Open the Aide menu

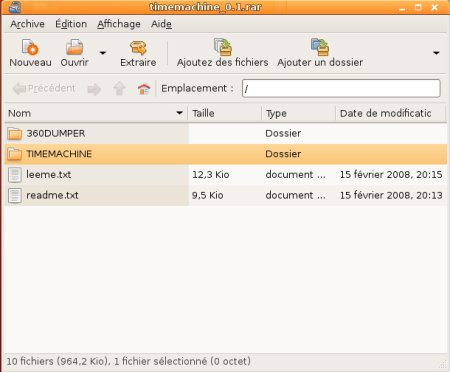pos(161,24)
